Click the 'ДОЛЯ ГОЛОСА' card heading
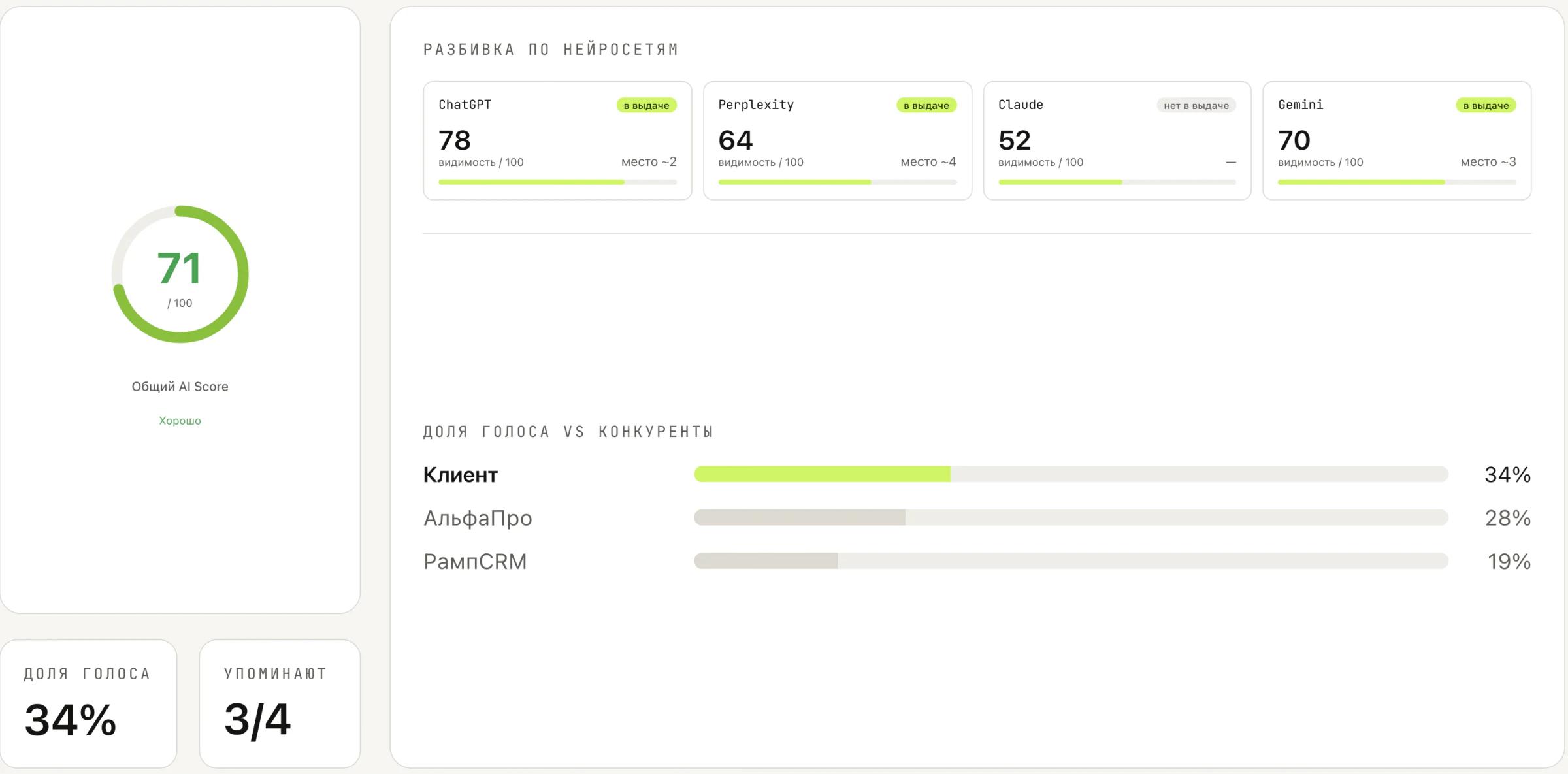1568x774 pixels. (x=88, y=674)
